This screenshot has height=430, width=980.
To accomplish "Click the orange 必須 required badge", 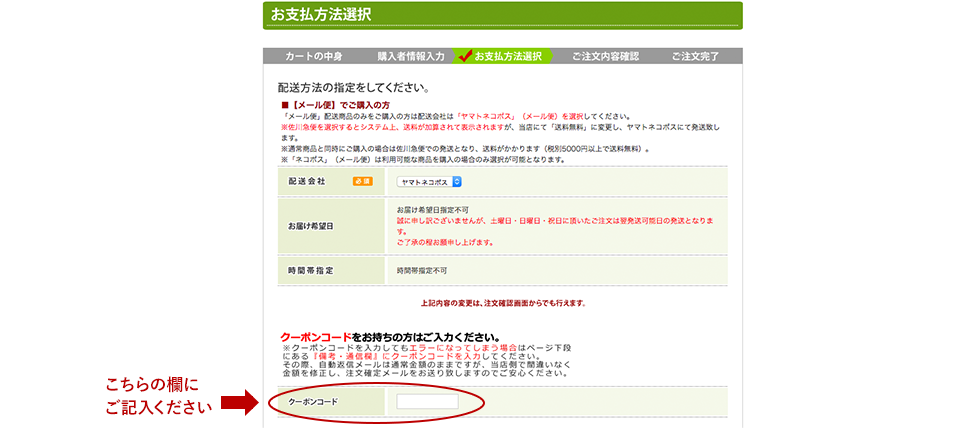I will [362, 181].
